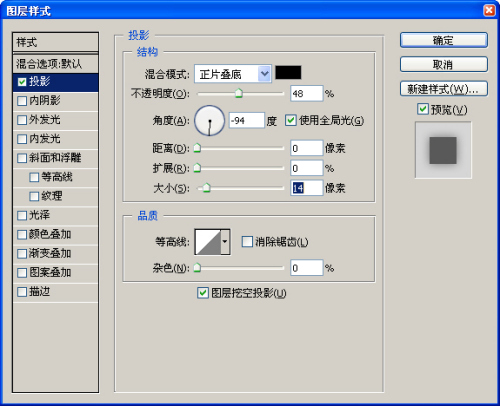Click the 杂色 noise value field
This screenshot has width=500, height=406.
[307, 268]
